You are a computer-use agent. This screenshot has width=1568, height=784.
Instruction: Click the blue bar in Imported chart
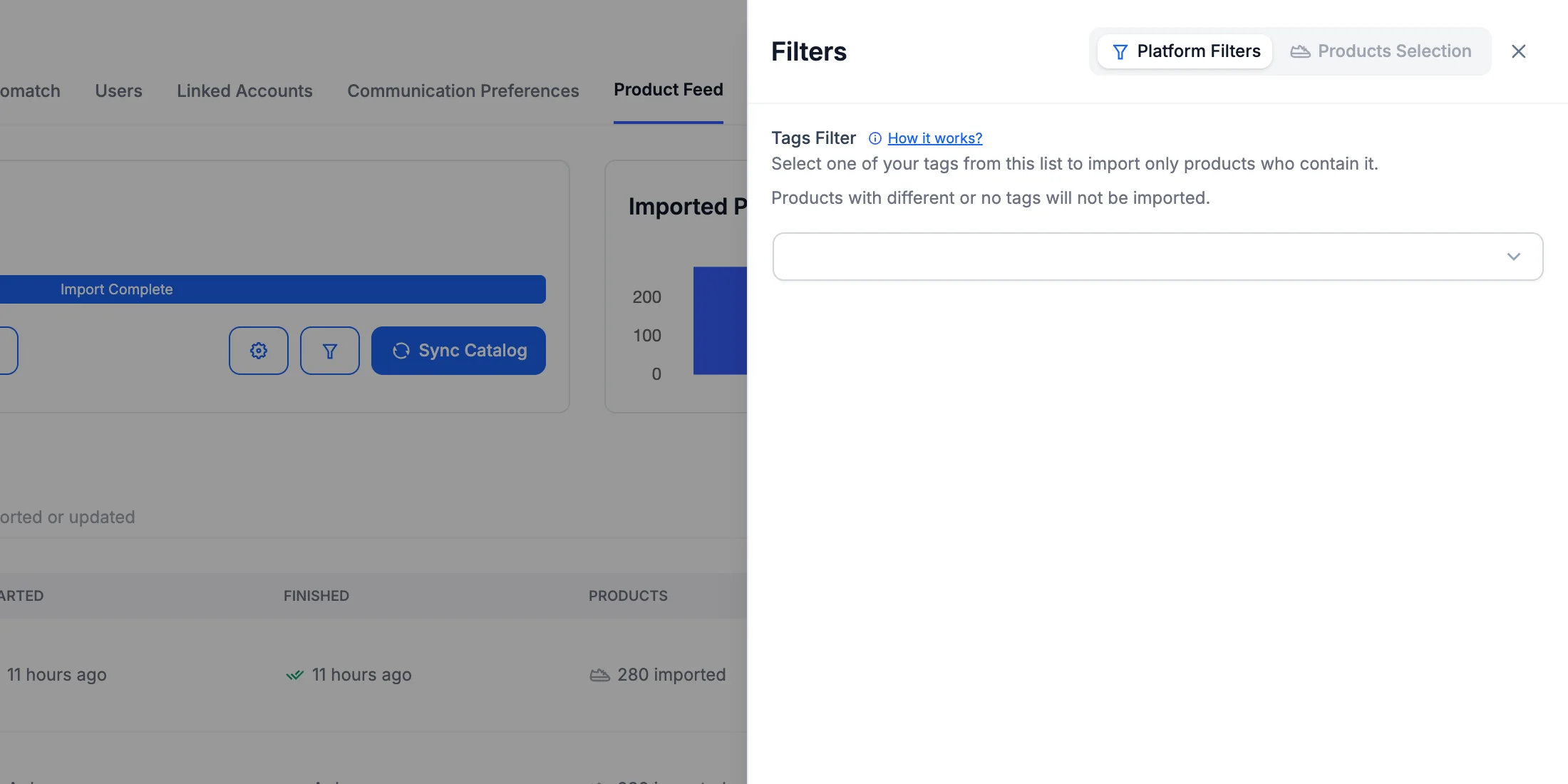click(720, 321)
